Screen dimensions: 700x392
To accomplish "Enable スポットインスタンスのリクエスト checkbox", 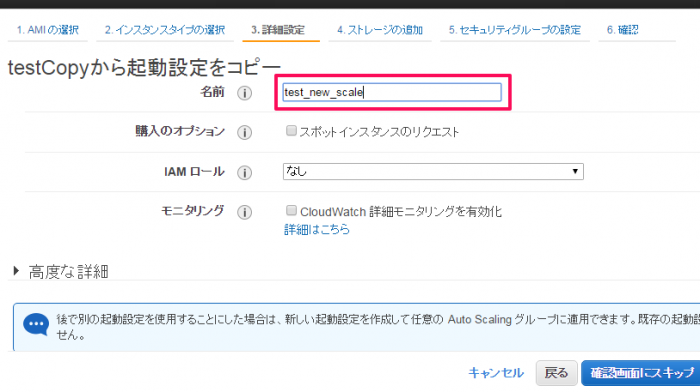I will [x=291, y=130].
